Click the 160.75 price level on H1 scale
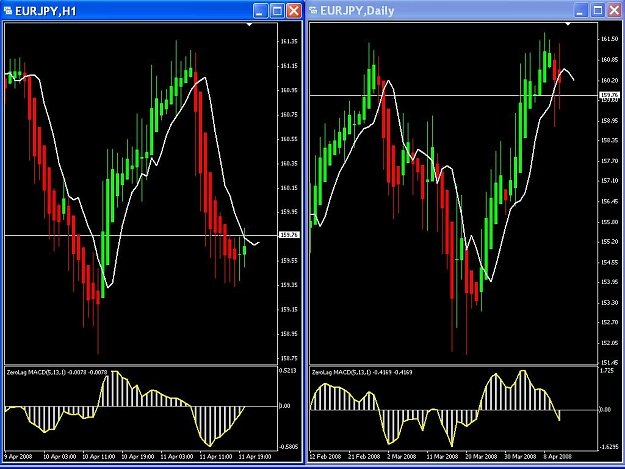 click(289, 115)
